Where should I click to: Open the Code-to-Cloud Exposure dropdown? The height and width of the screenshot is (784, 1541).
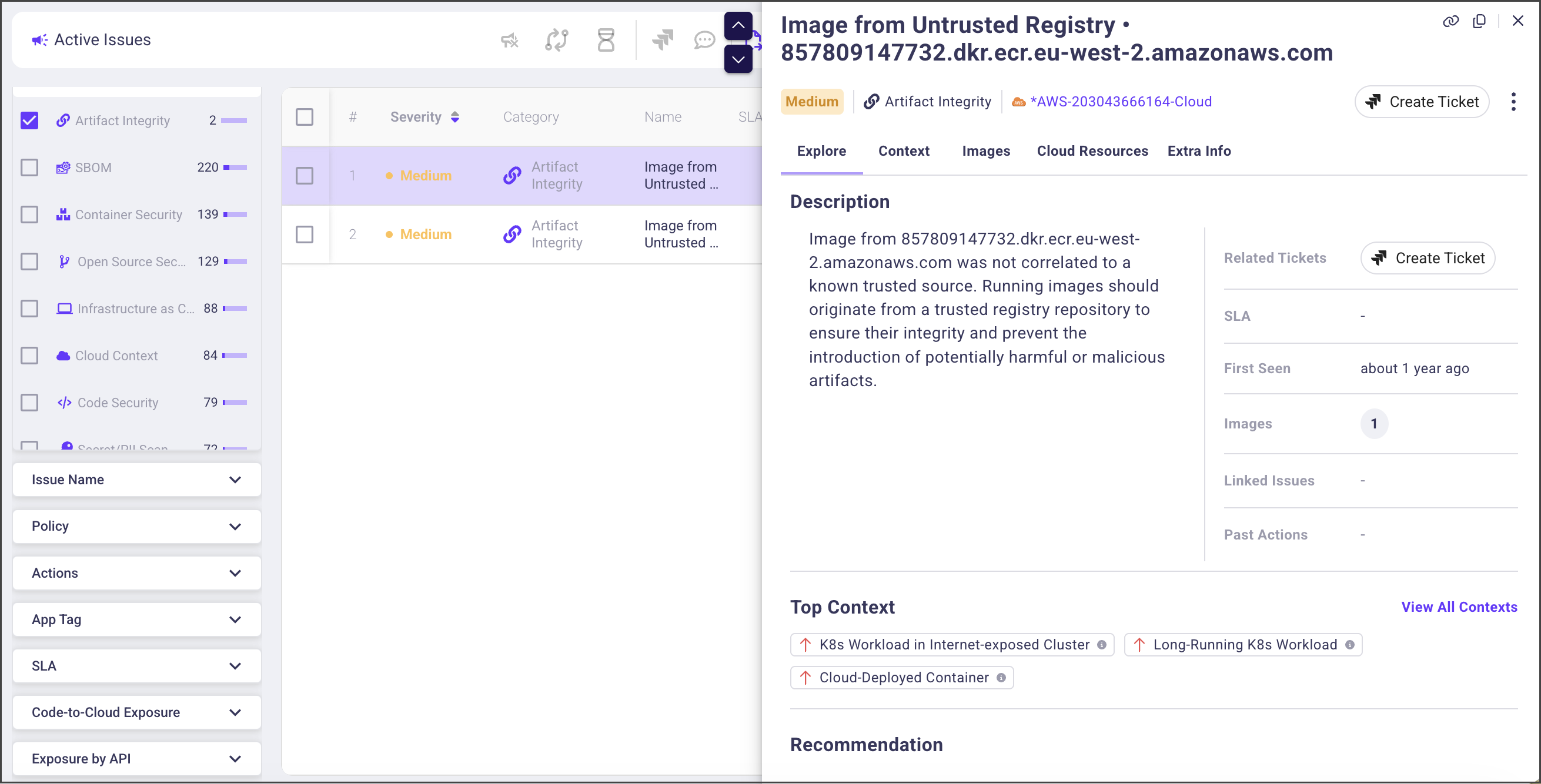(x=136, y=712)
